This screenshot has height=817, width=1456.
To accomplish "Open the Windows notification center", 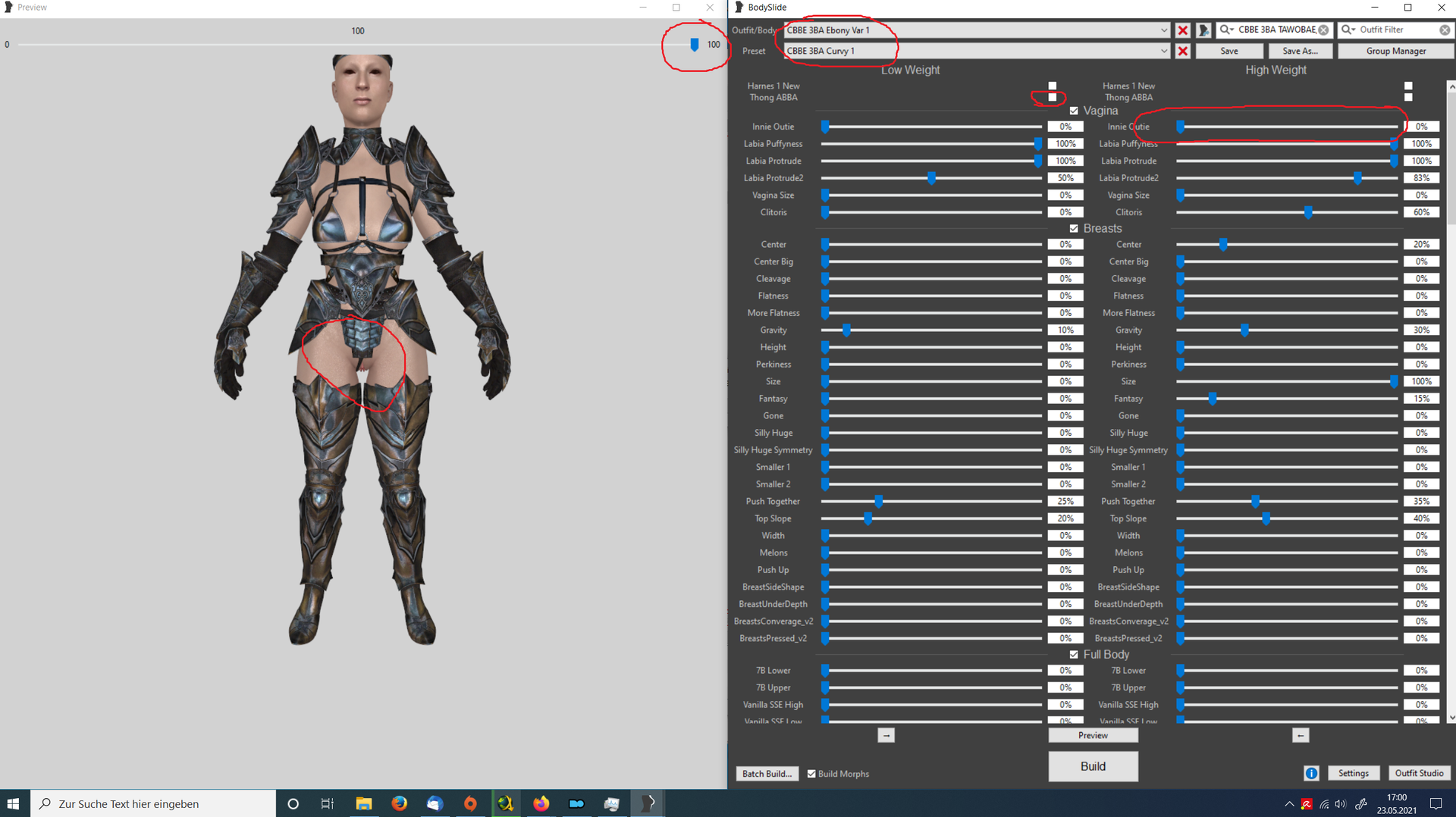I will tap(1436, 803).
